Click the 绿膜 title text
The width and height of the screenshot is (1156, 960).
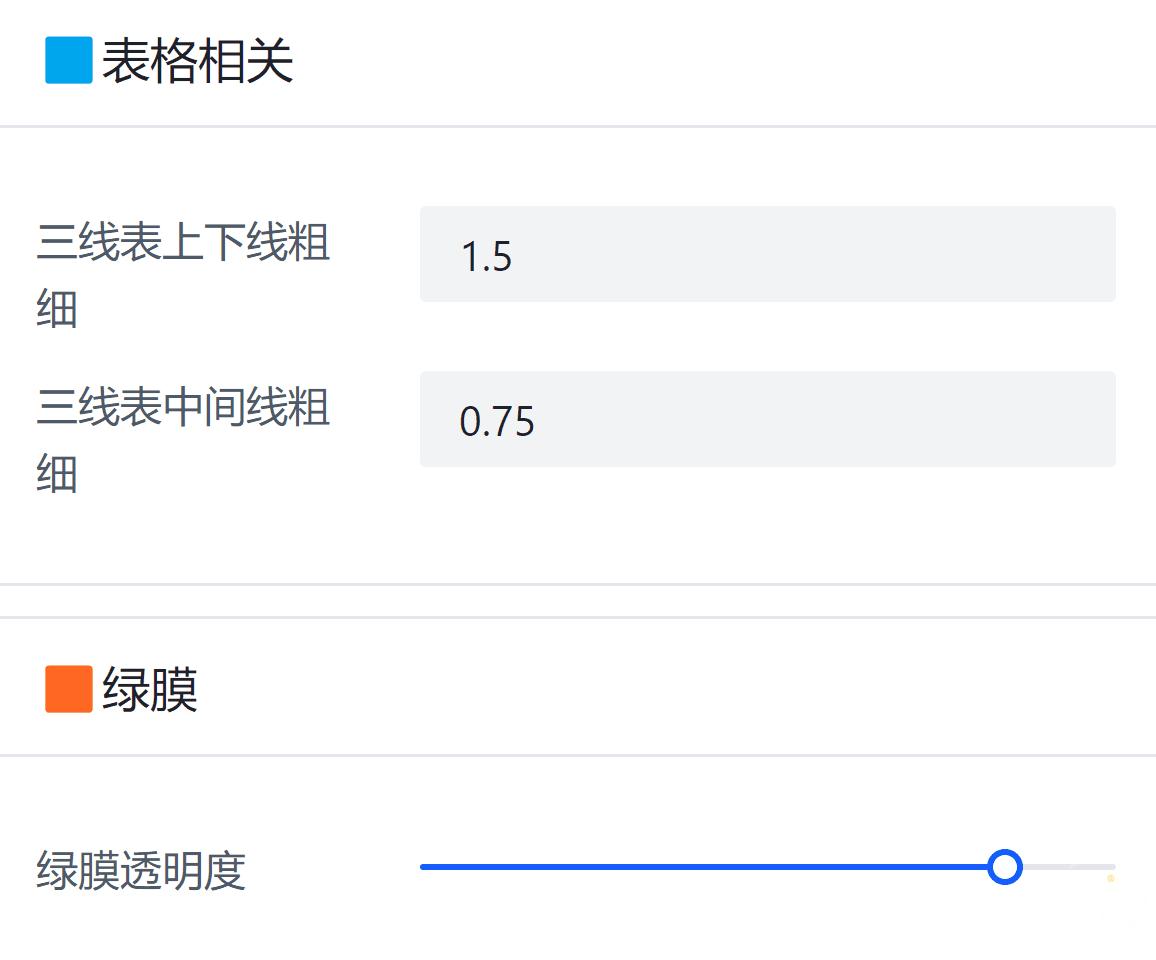pyautogui.click(x=150, y=690)
